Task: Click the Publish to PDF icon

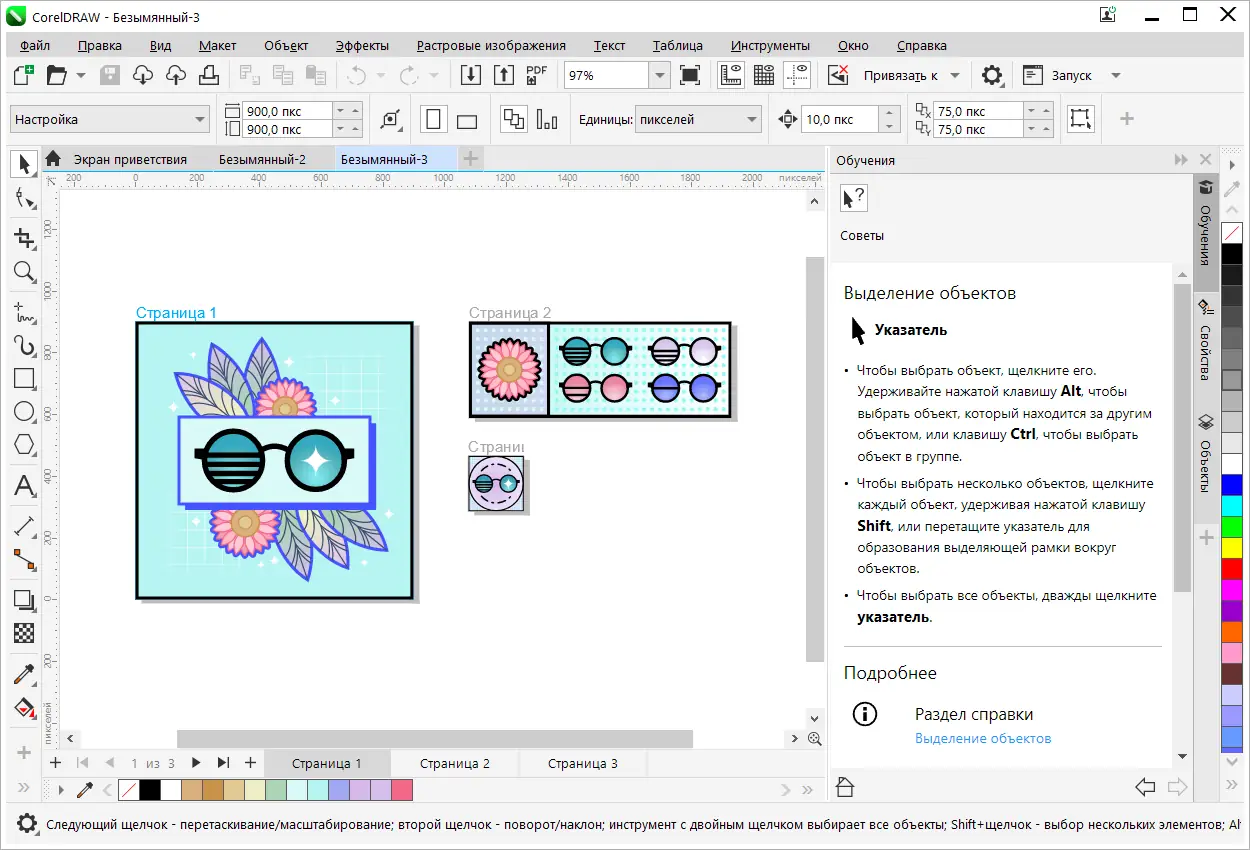Action: point(537,75)
